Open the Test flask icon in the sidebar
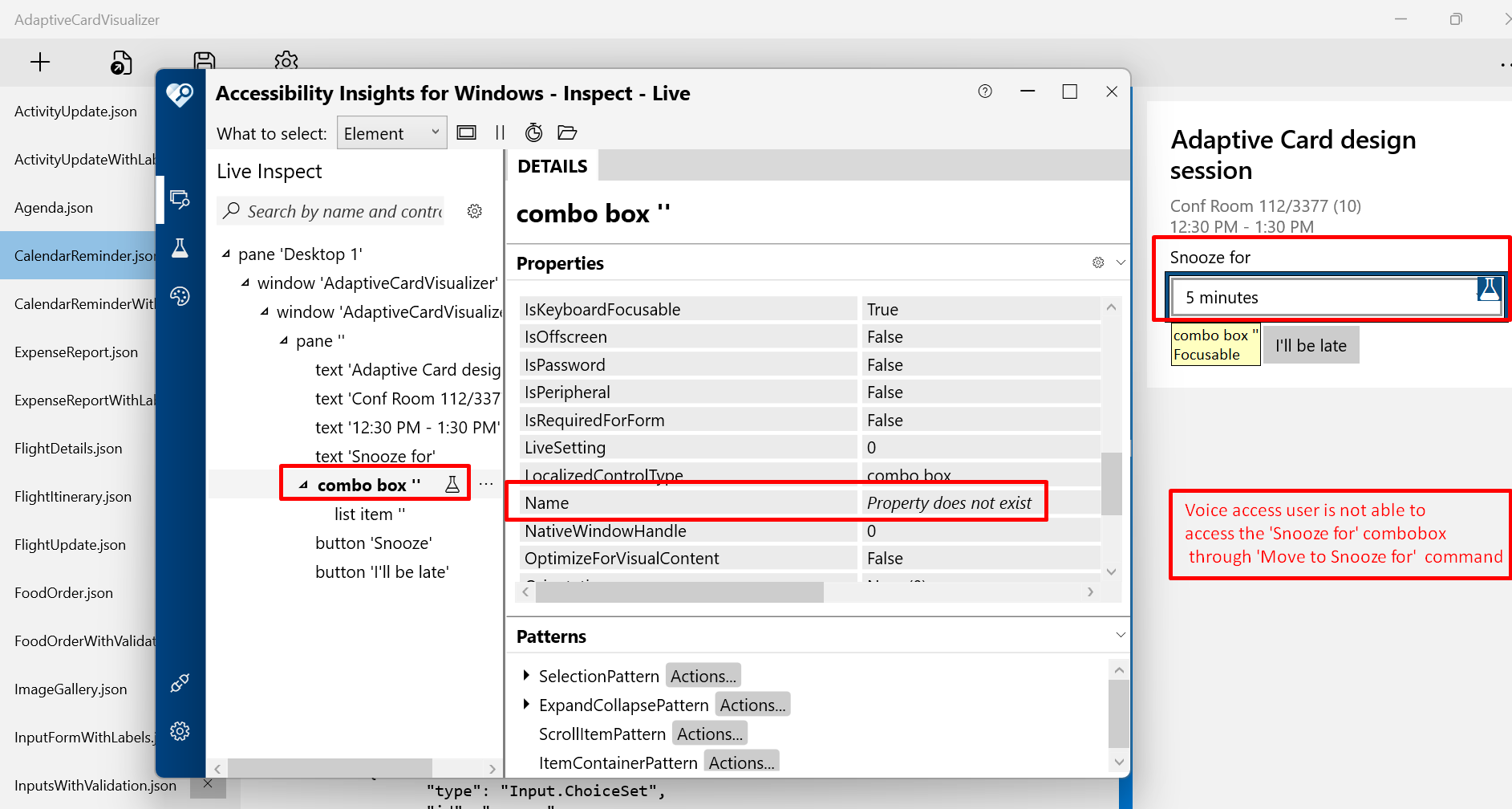This screenshot has height=809, width=1512. click(x=180, y=248)
